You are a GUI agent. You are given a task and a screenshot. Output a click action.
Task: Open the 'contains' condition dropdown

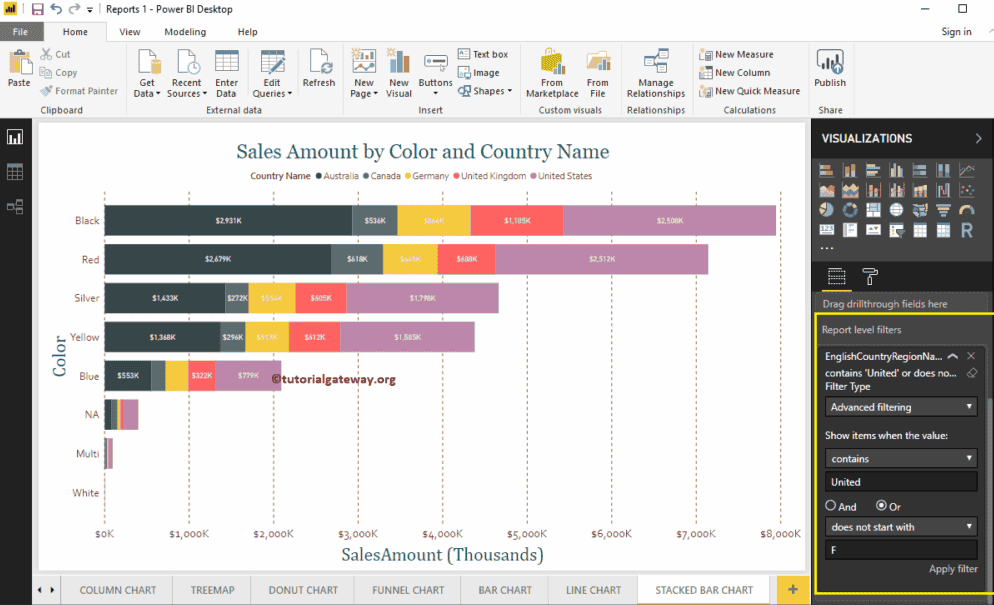click(x=900, y=458)
